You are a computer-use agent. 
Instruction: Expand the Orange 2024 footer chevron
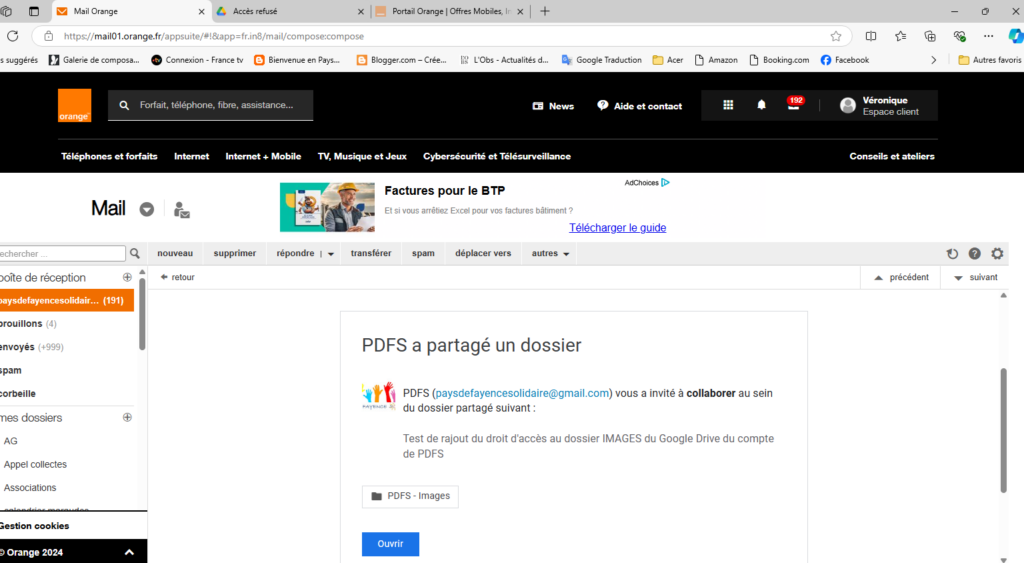click(x=129, y=552)
